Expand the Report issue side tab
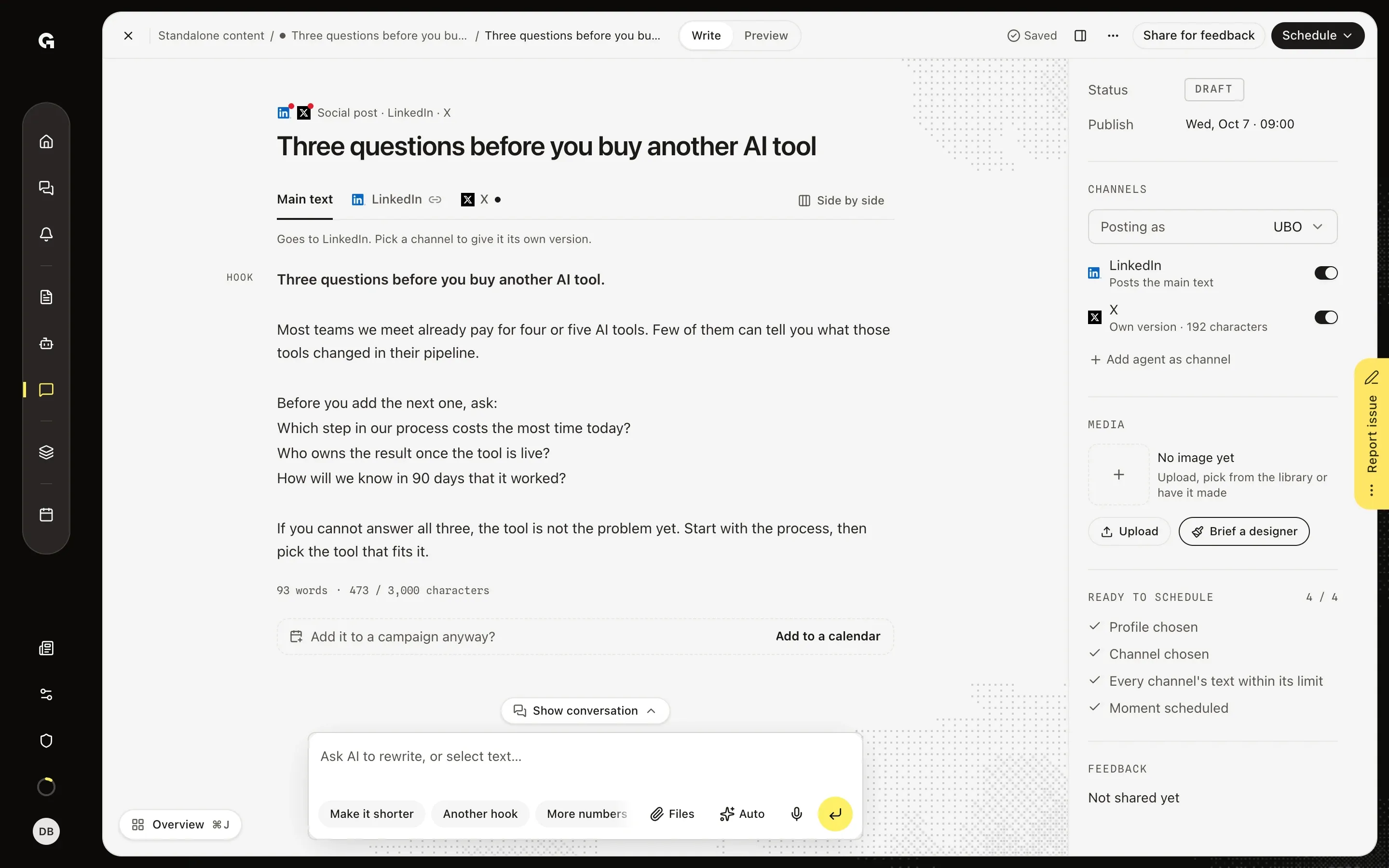 1372,434
